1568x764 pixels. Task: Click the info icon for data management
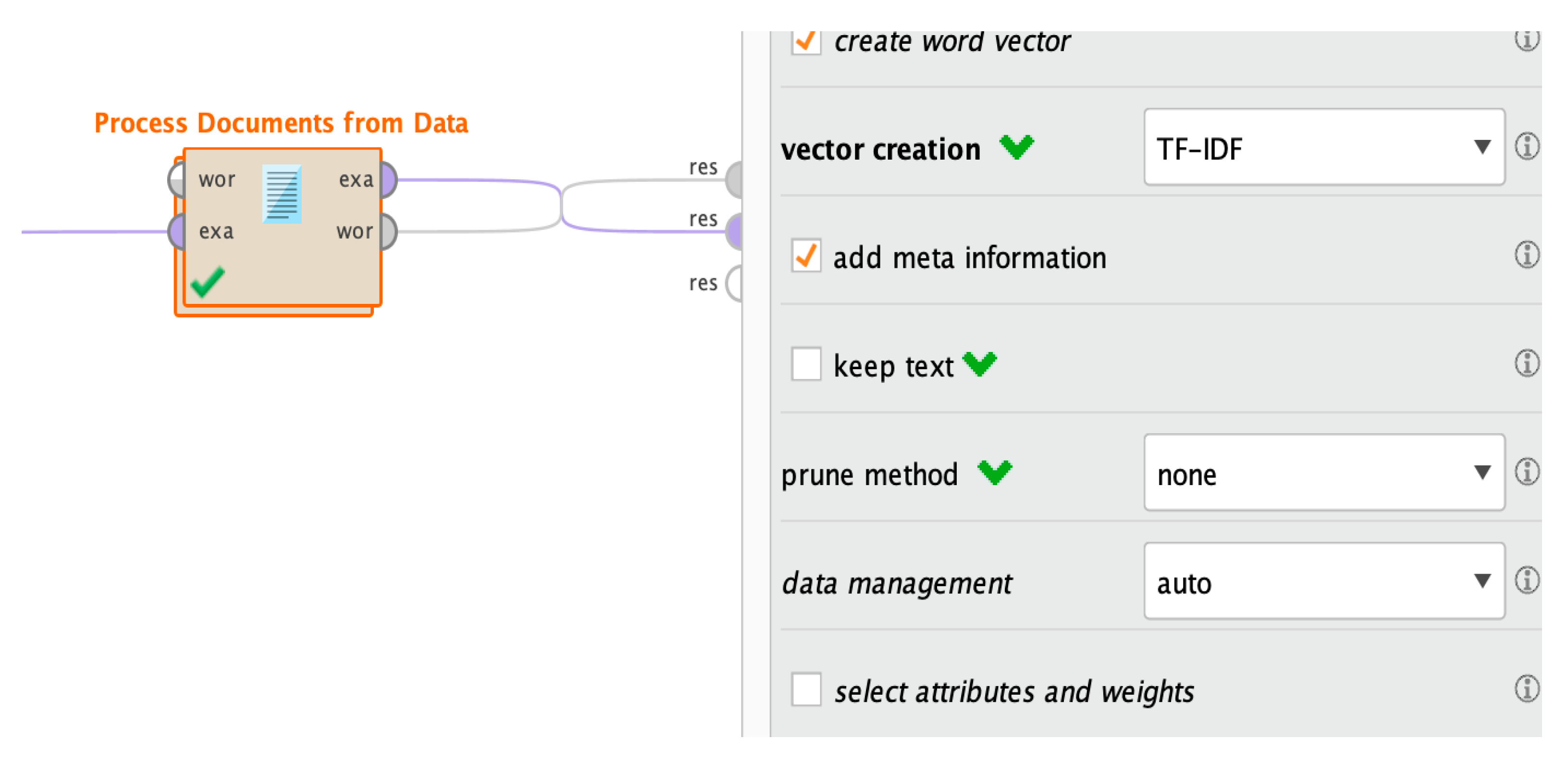[x=1526, y=581]
